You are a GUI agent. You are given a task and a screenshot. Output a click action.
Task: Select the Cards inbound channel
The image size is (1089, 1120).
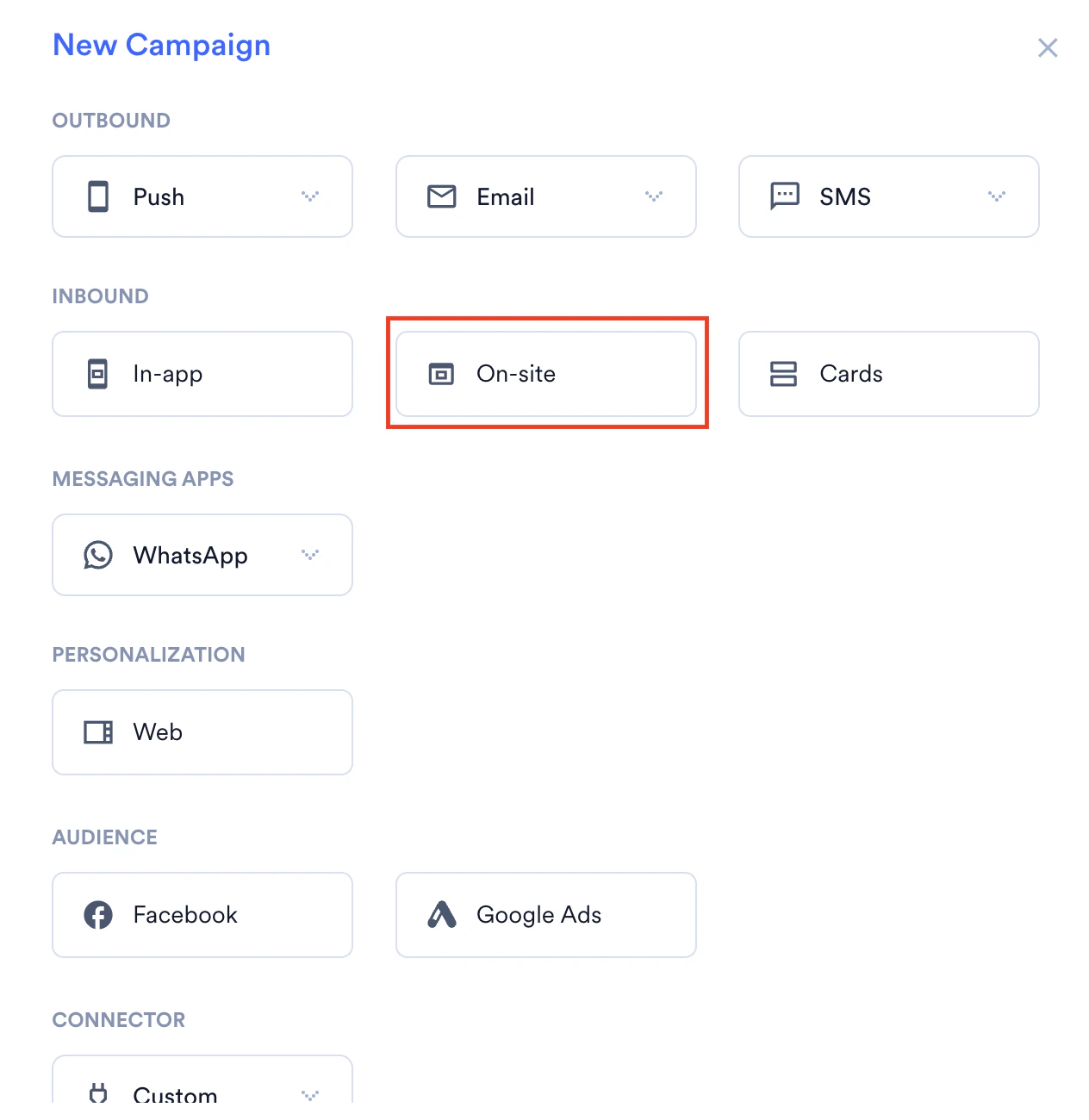[x=888, y=374]
